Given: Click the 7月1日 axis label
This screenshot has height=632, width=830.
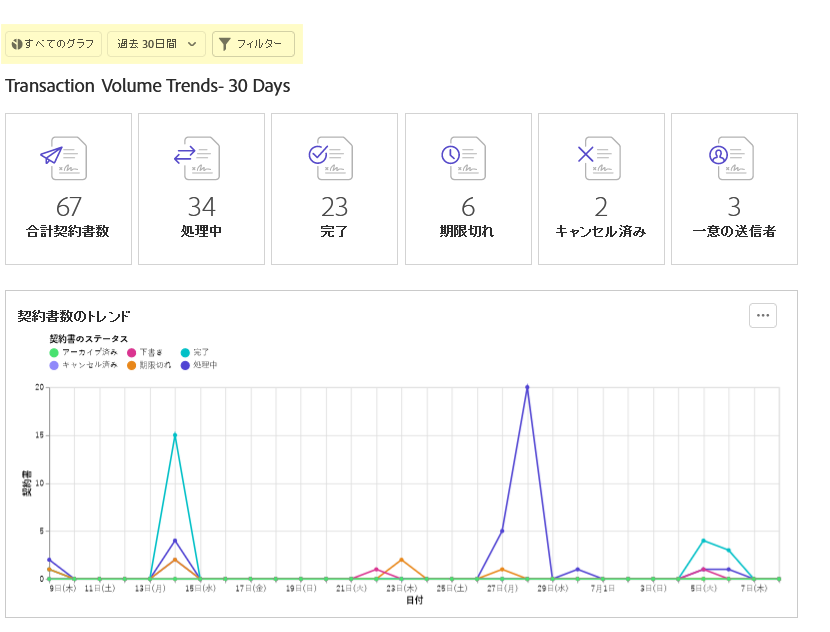Looking at the screenshot, I should pos(602,589).
